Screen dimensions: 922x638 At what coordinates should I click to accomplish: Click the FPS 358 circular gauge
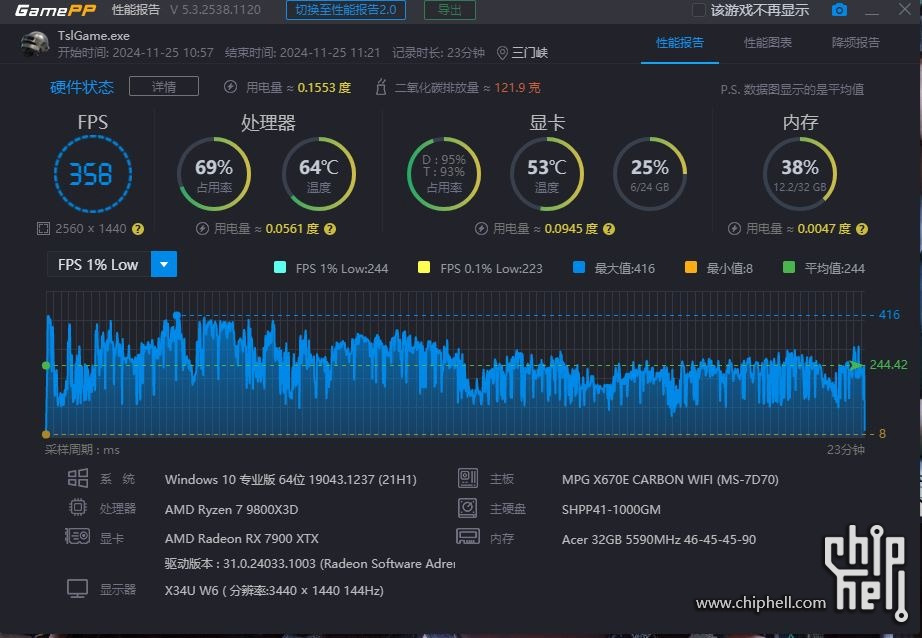[93, 174]
